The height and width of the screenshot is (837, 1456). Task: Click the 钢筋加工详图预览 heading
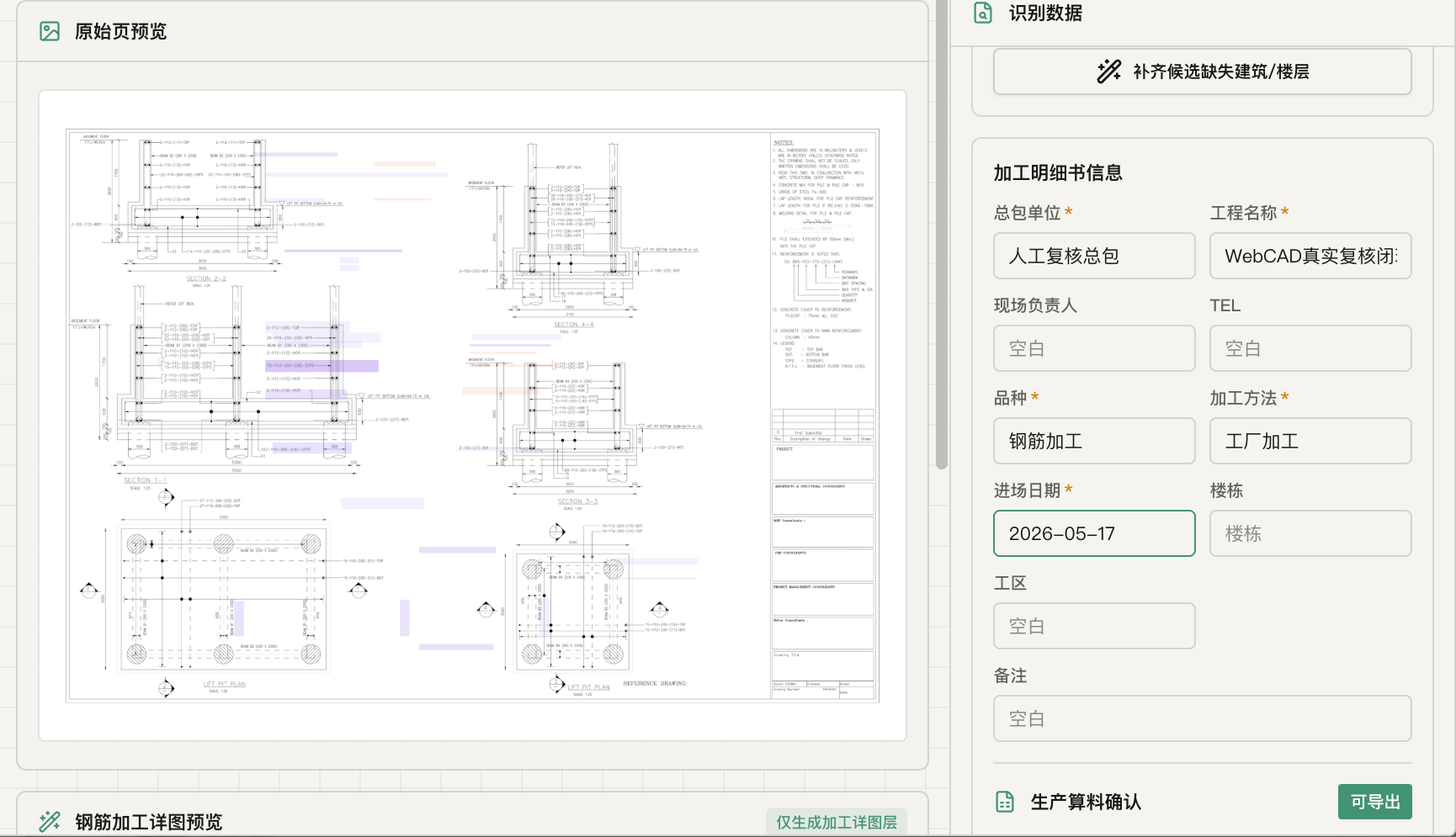point(148,822)
